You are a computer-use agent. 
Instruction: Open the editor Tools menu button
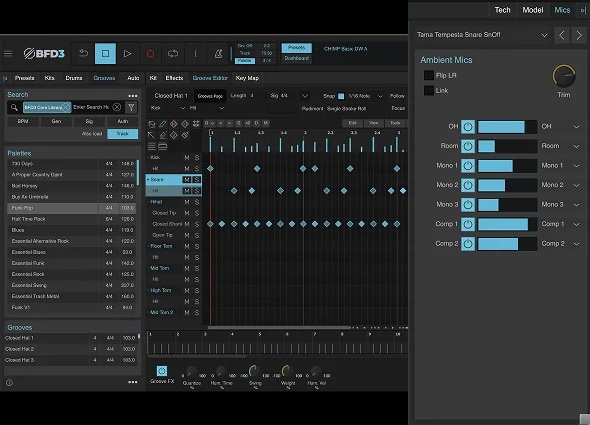pos(395,123)
